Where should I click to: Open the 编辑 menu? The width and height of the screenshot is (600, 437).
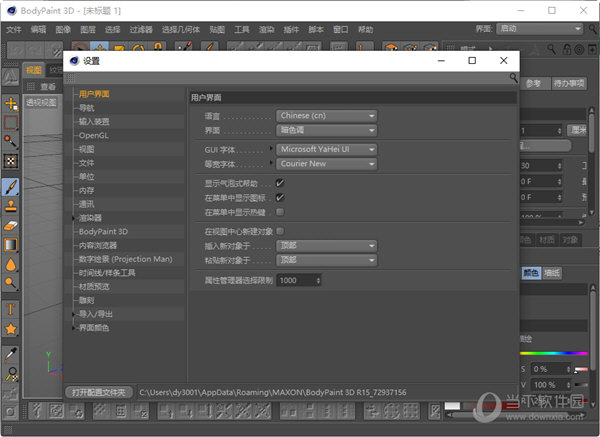tap(38, 29)
